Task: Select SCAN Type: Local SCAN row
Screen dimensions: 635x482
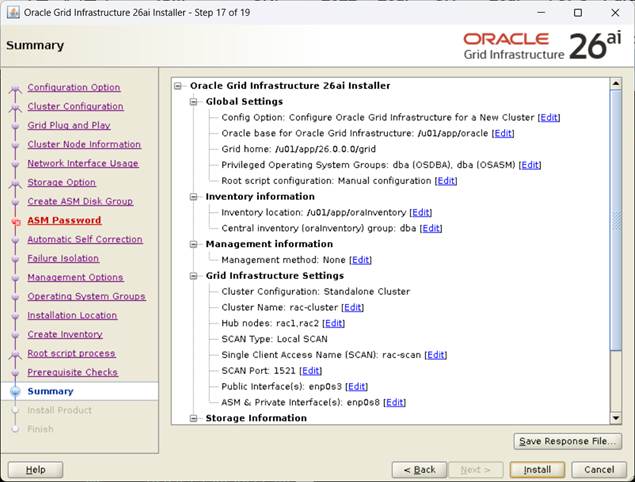Action: pos(274,339)
